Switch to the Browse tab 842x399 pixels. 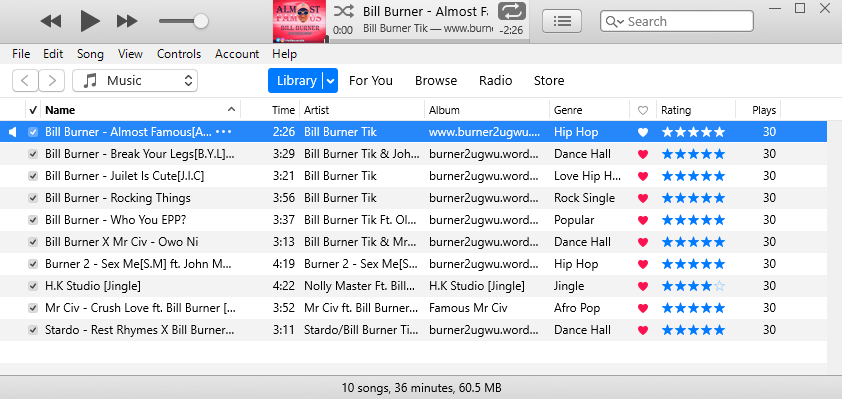[436, 81]
